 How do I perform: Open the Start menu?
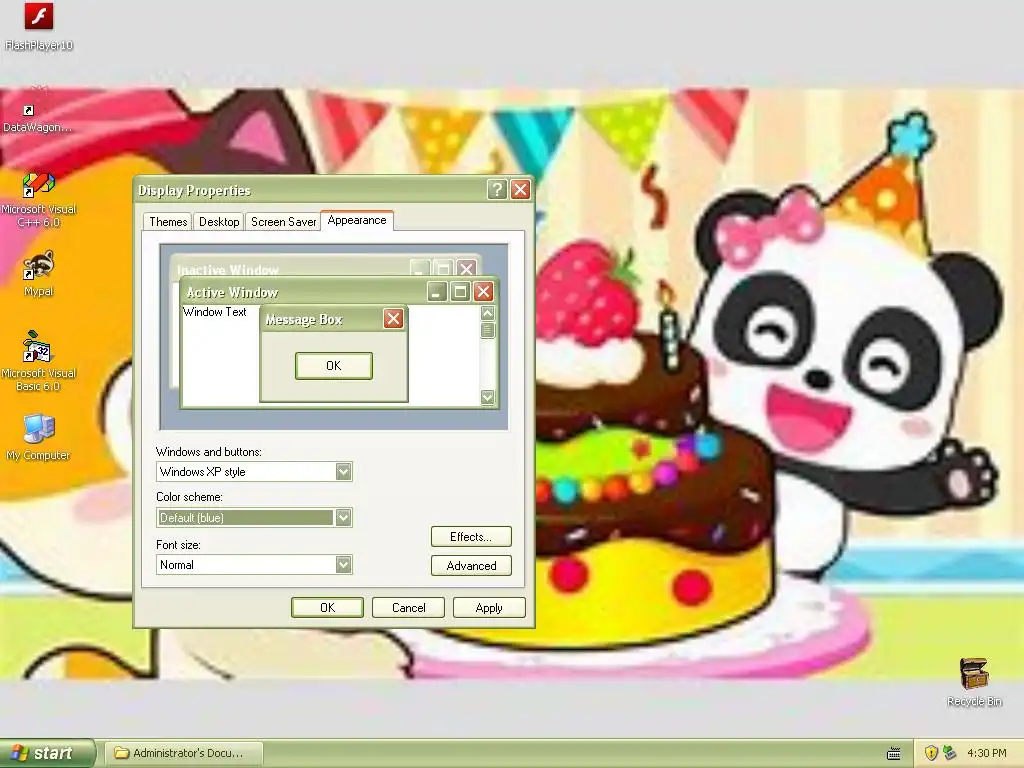pos(48,753)
